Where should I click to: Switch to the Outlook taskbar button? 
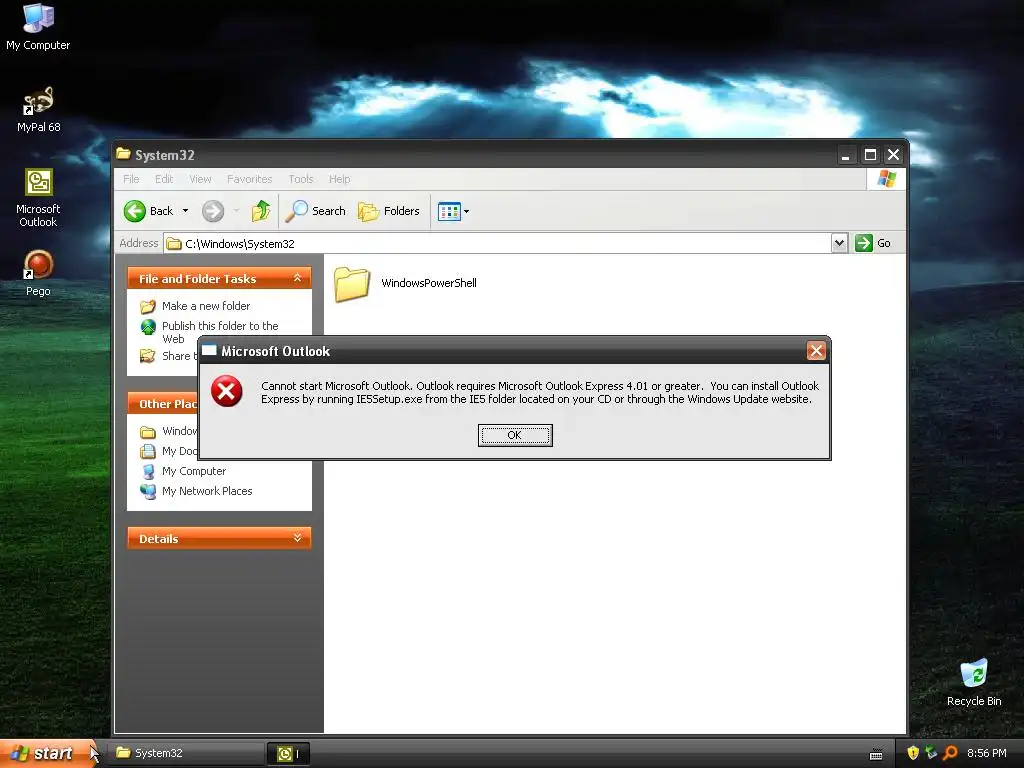[288, 754]
